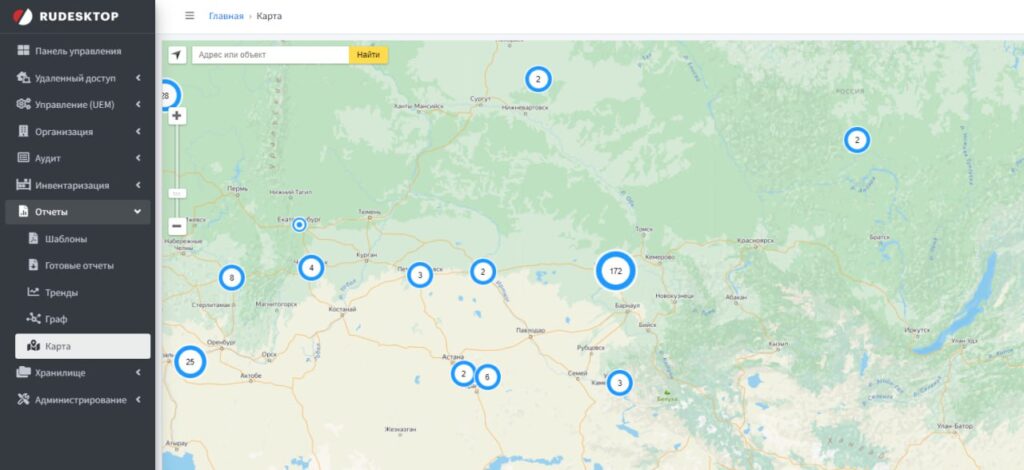Viewport: 1024px width, 470px height.
Task: Zoom out with the map minus button
Action: 177,226
